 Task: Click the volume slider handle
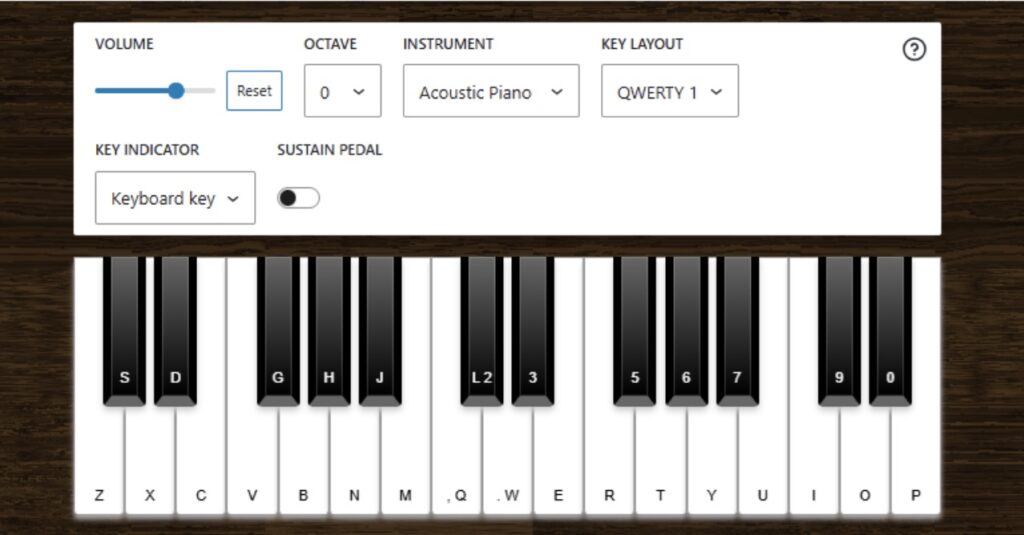click(x=176, y=91)
